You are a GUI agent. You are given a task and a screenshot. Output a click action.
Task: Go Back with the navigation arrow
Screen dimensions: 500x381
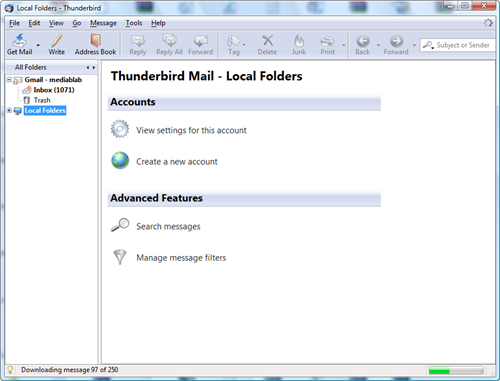click(363, 41)
